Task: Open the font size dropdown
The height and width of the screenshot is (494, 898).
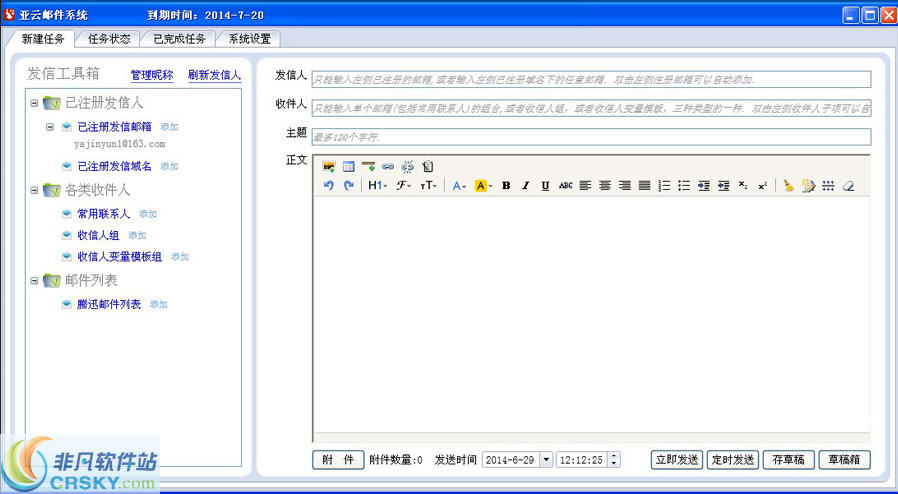Action: [428, 185]
